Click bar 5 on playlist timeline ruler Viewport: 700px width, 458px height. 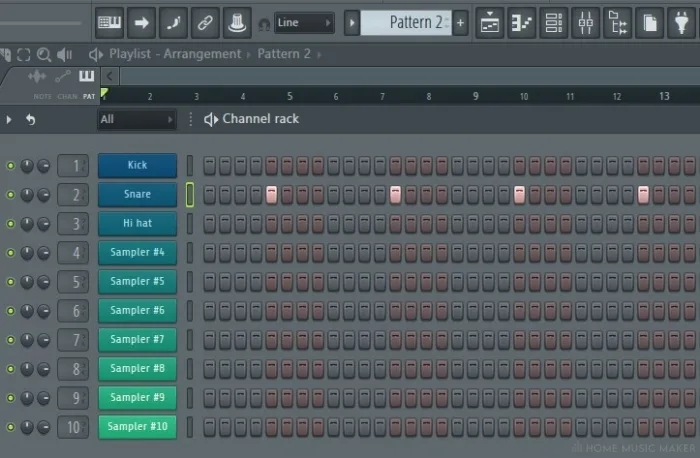[x=290, y=96]
